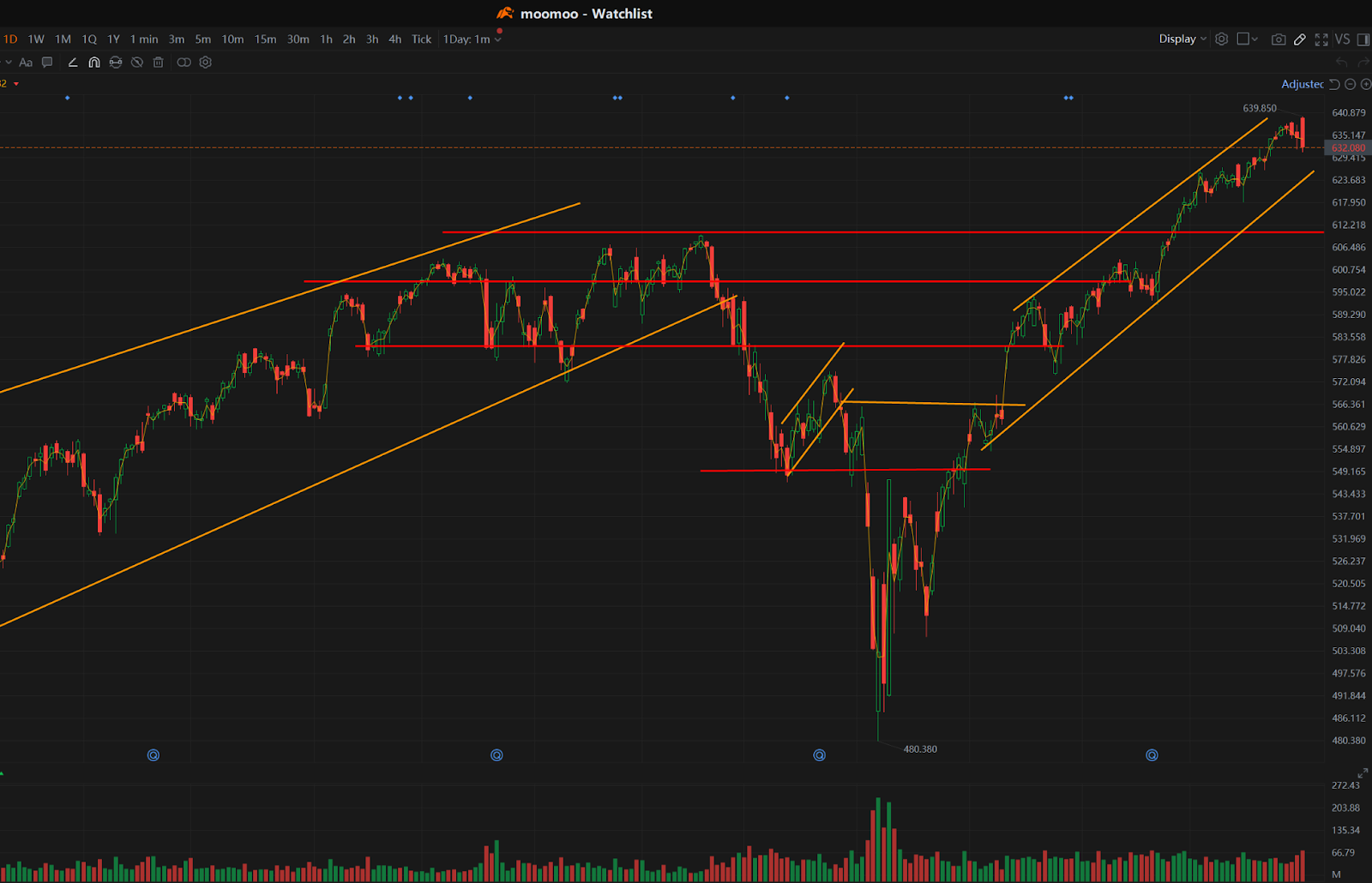Click the trash icon to delete drawings
Screen dimensions: 1372x883
(x=159, y=63)
